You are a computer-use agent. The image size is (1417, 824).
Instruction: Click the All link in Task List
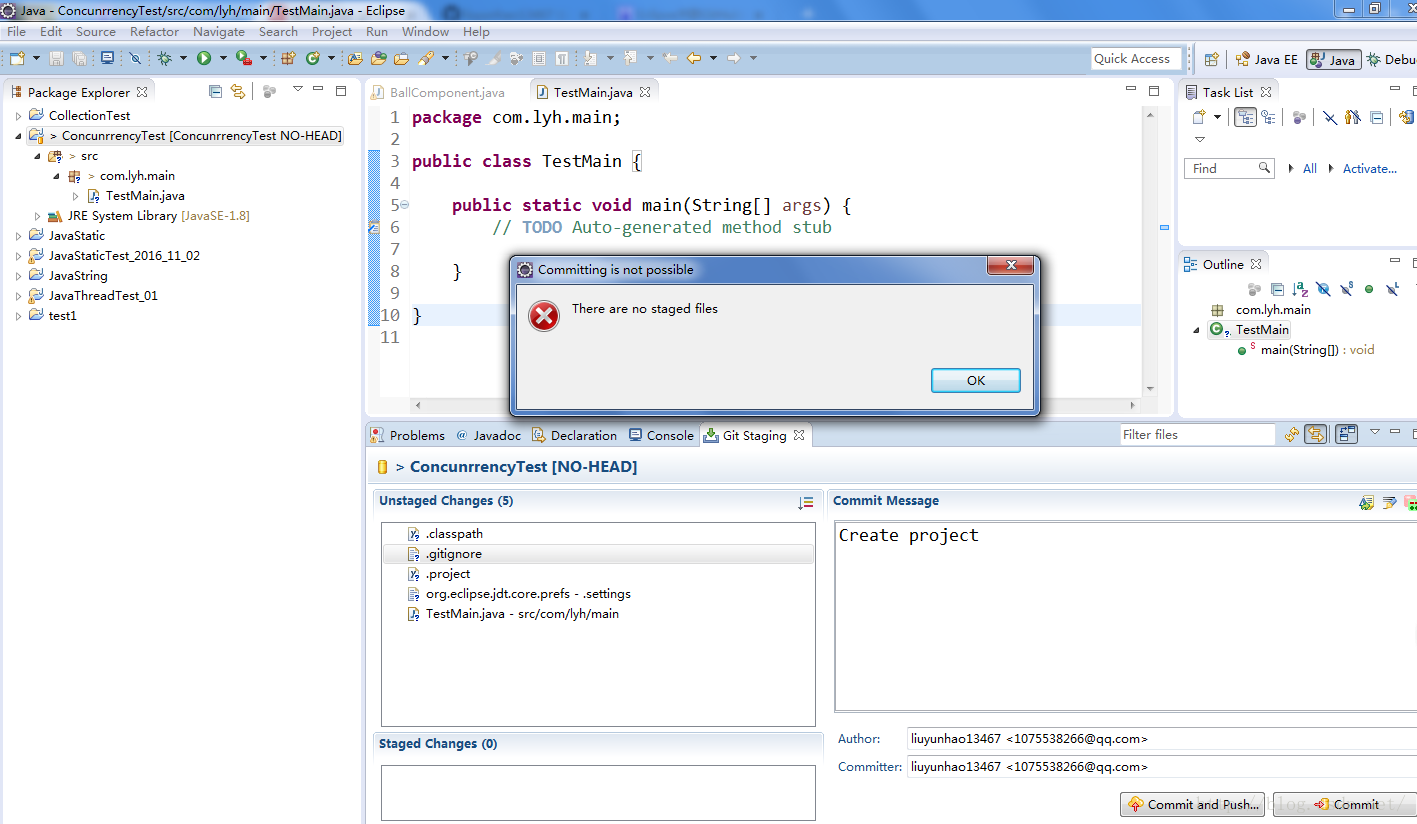[x=1309, y=169]
